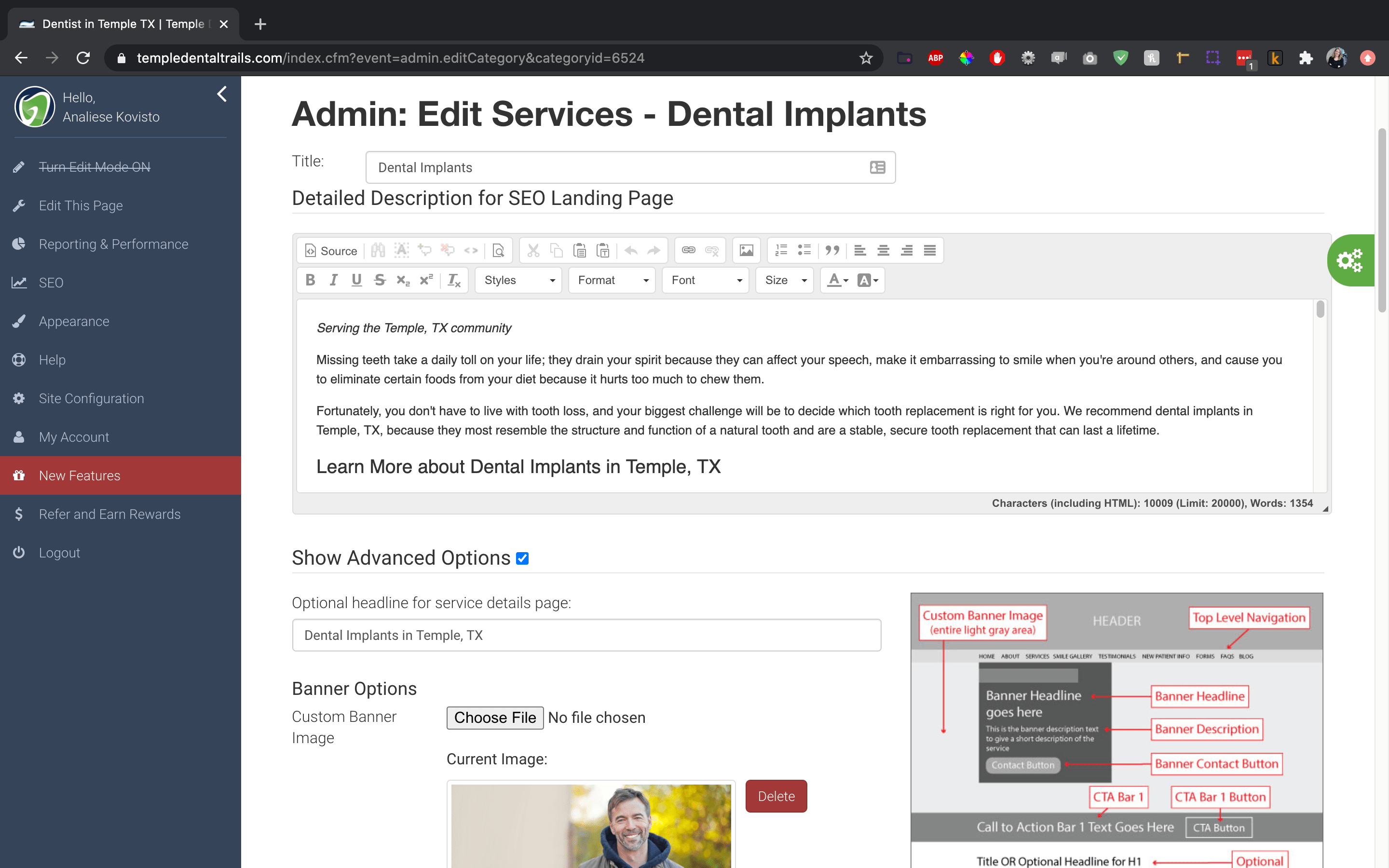Image resolution: width=1389 pixels, height=868 pixels.
Task: Apply strikethrough formatting in the editor
Action: click(380, 280)
